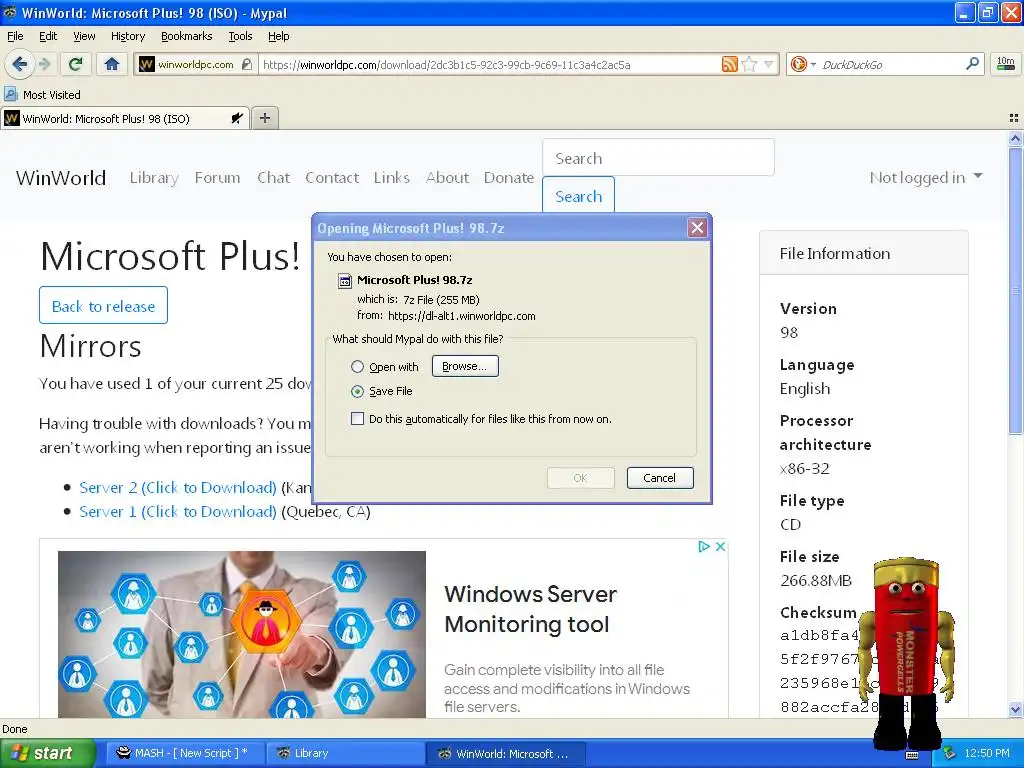Open the Windows start menu
The image size is (1024, 768).
pos(47,754)
